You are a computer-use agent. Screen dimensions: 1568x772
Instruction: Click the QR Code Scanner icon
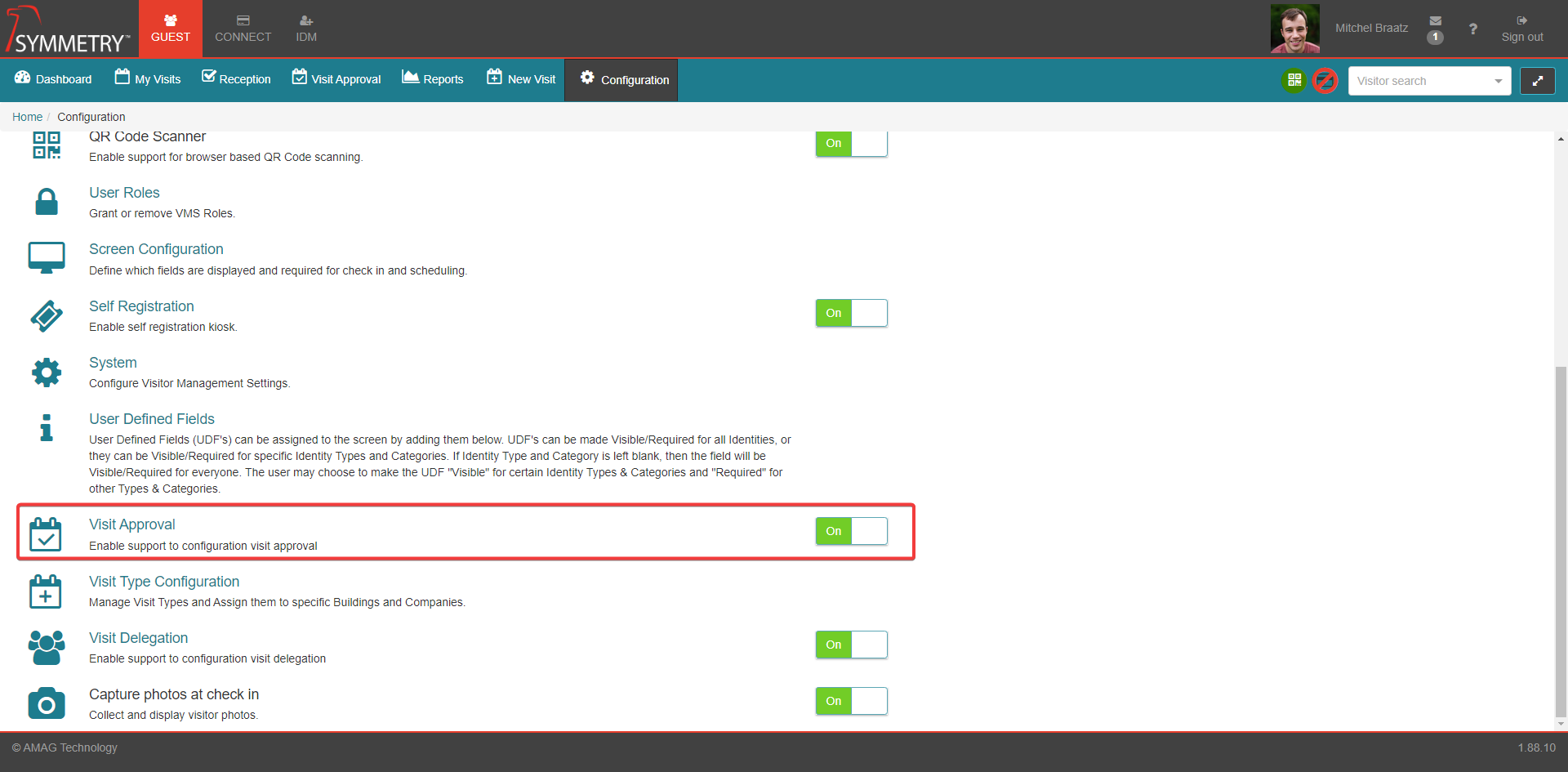[x=47, y=145]
